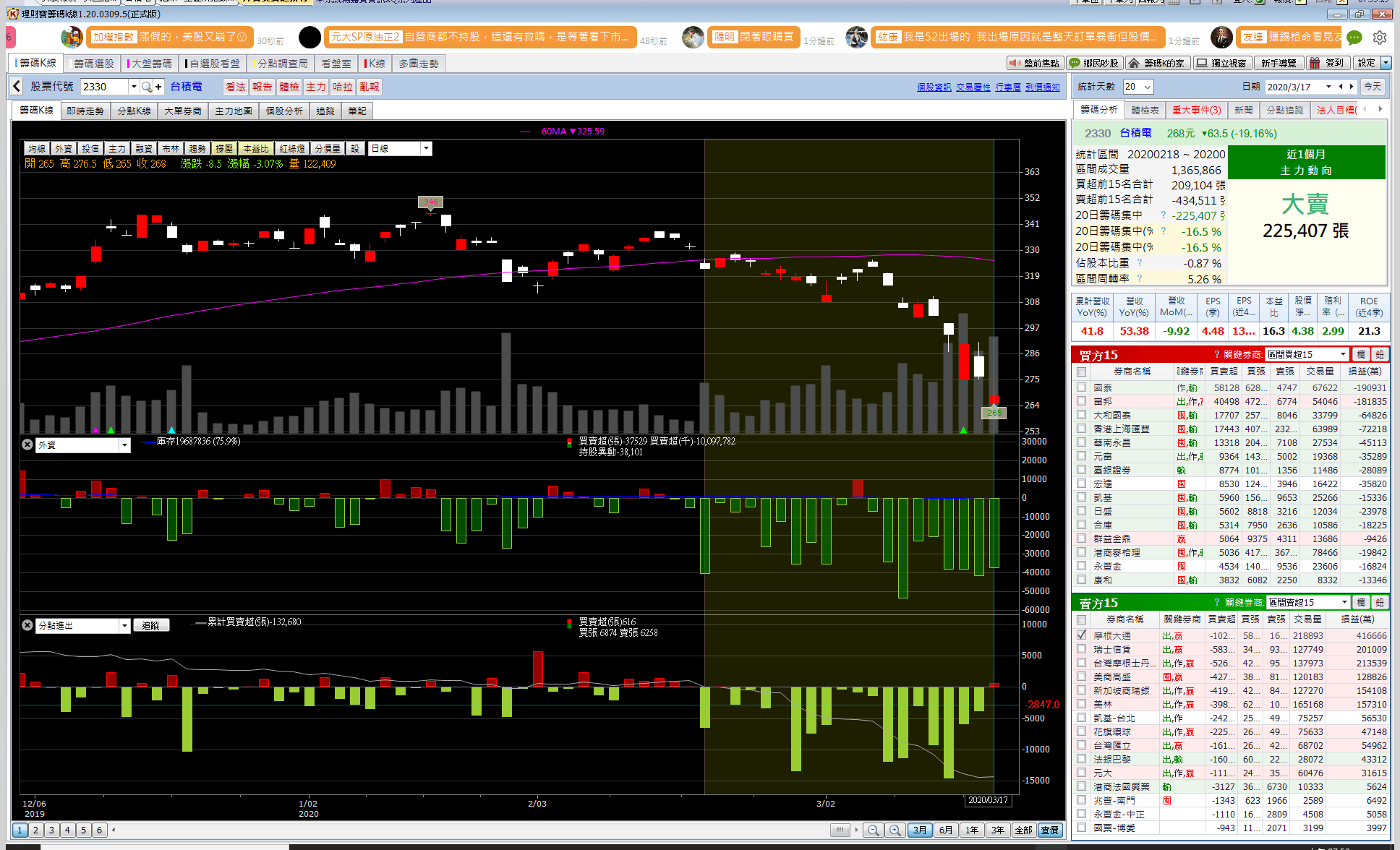This screenshot has width=1400, height=850.
Task: Zoom out the chart with the minus magnifier
Action: [x=873, y=830]
